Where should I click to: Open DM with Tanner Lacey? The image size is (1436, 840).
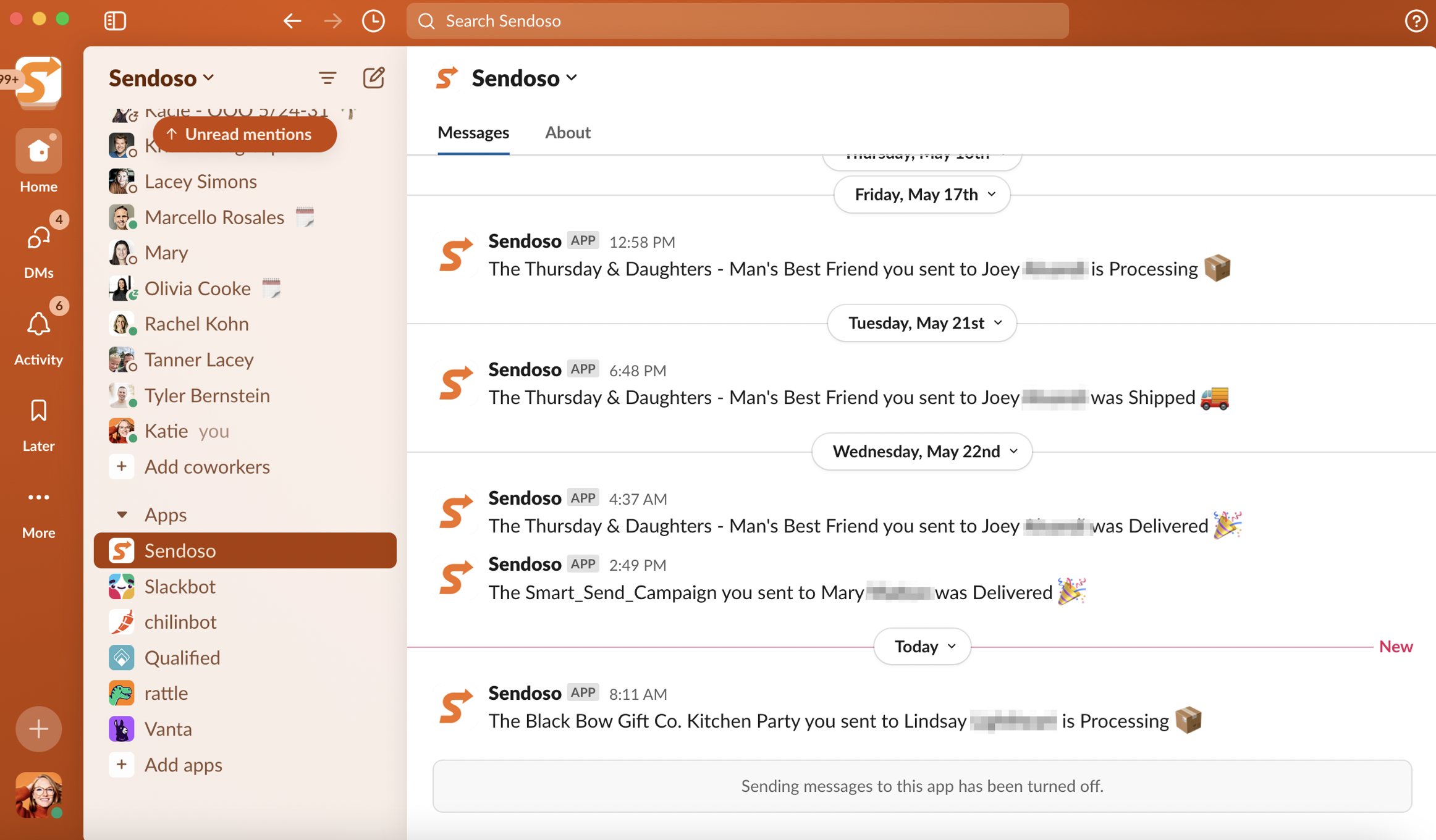point(245,359)
